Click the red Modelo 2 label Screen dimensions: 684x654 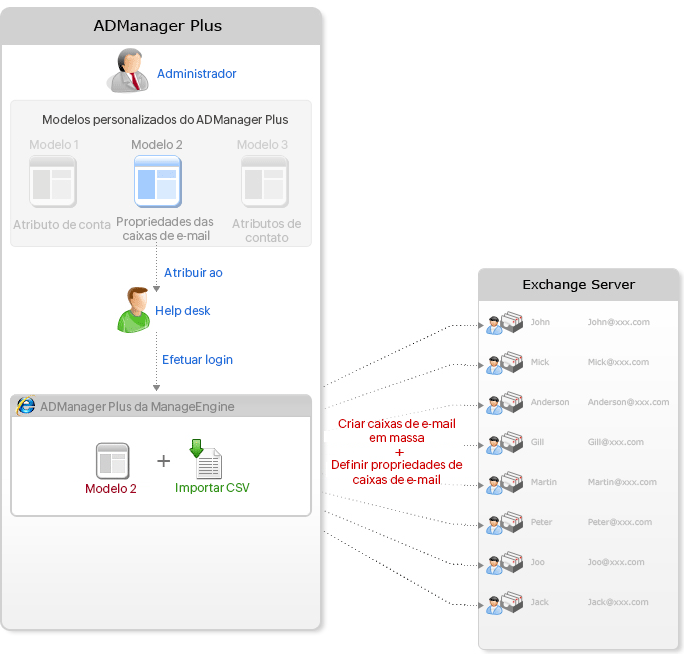click(111, 489)
